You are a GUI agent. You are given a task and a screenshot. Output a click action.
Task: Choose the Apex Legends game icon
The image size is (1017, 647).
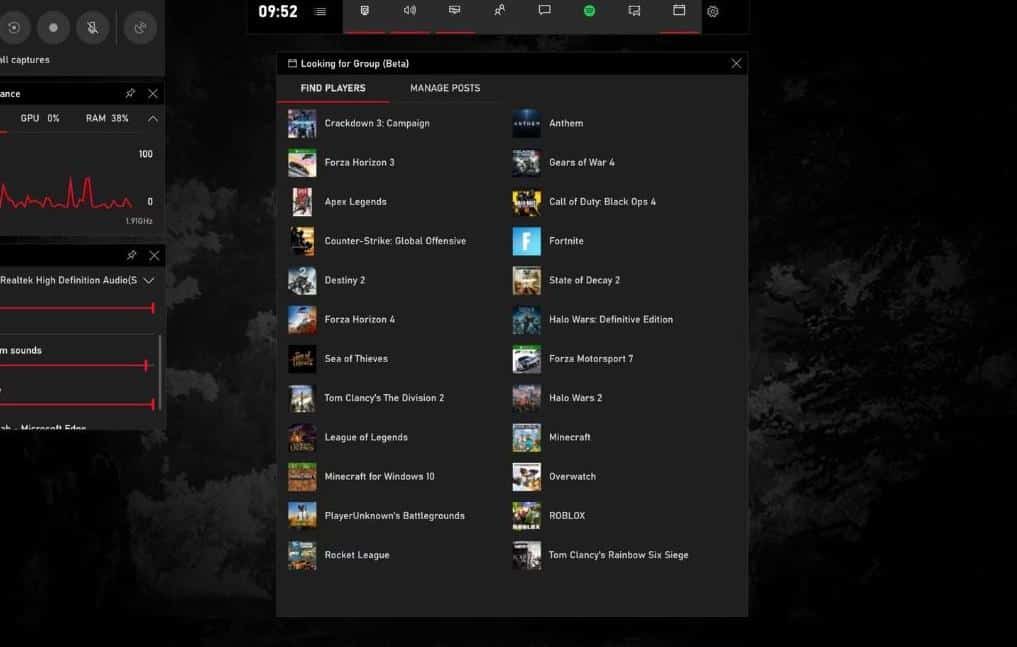(302, 202)
